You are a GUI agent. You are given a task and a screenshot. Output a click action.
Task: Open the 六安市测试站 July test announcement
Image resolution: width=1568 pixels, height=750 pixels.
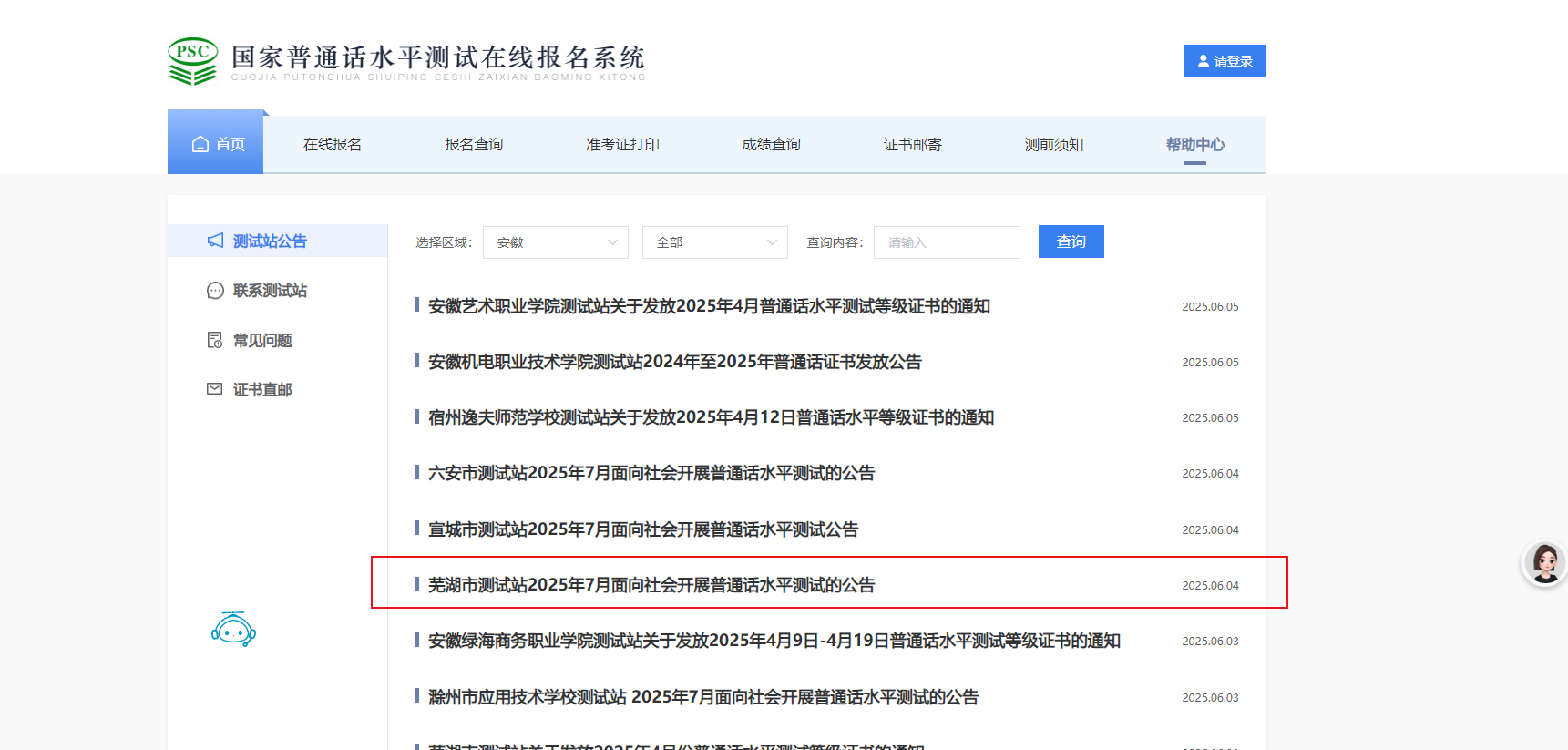point(651,473)
